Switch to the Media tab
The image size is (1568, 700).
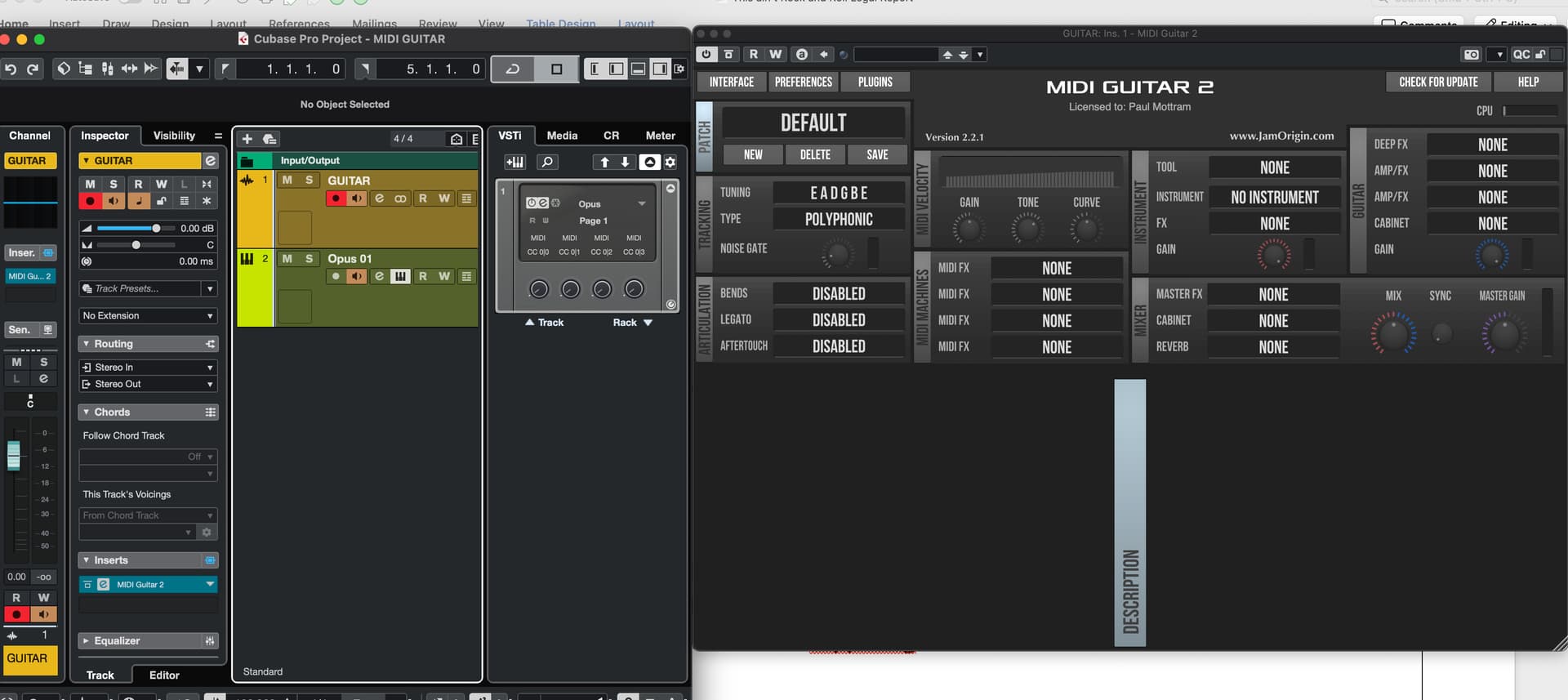[x=562, y=136]
